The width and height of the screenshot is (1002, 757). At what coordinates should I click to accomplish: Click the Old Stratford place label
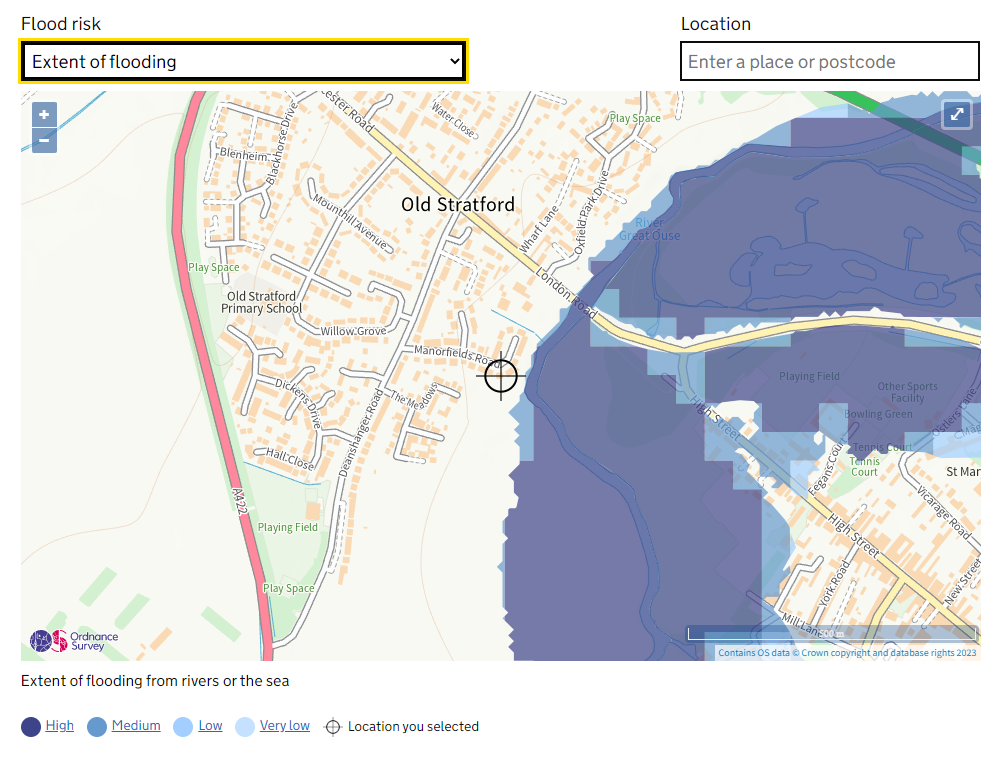click(458, 205)
